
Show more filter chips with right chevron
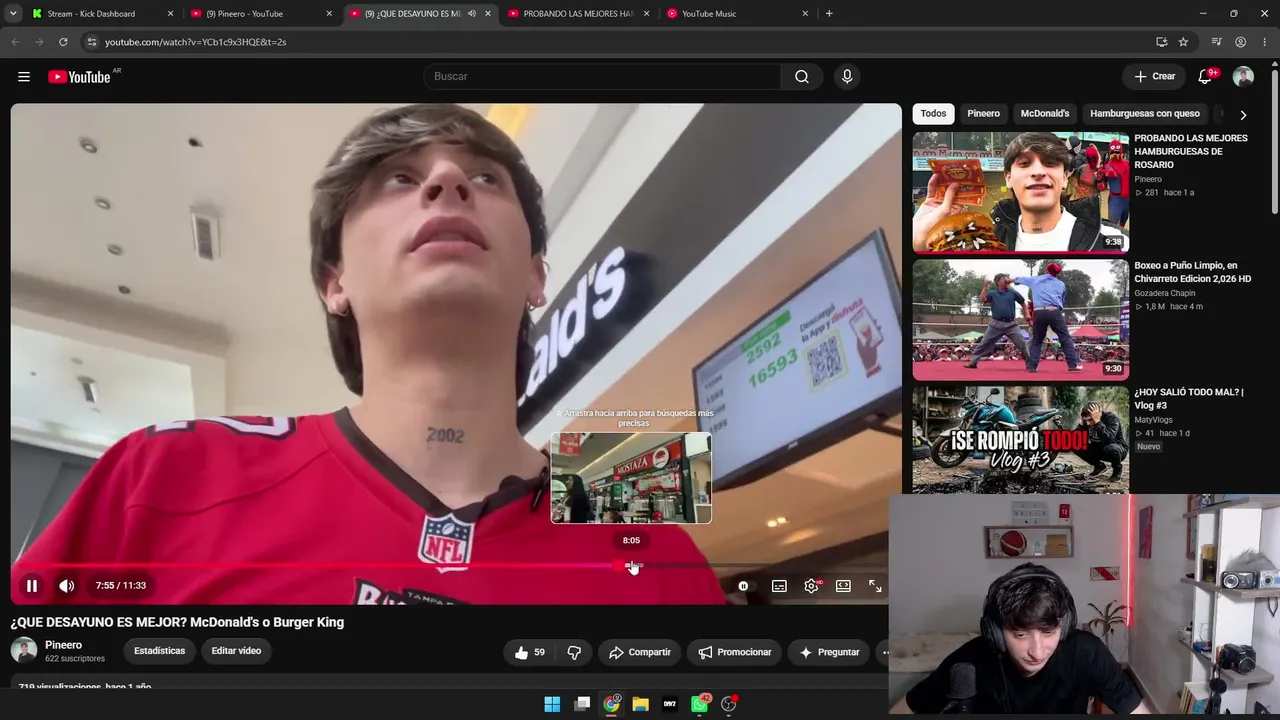1243,115
